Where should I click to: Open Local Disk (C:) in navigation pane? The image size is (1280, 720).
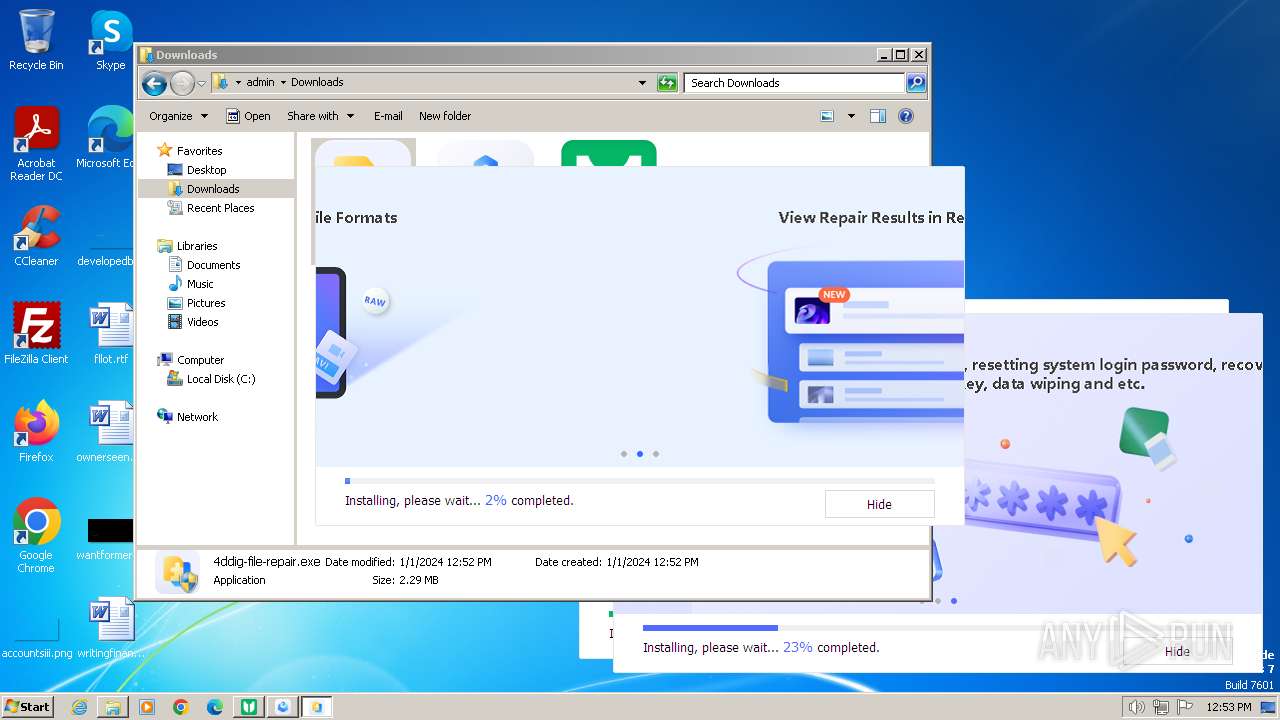(220, 379)
